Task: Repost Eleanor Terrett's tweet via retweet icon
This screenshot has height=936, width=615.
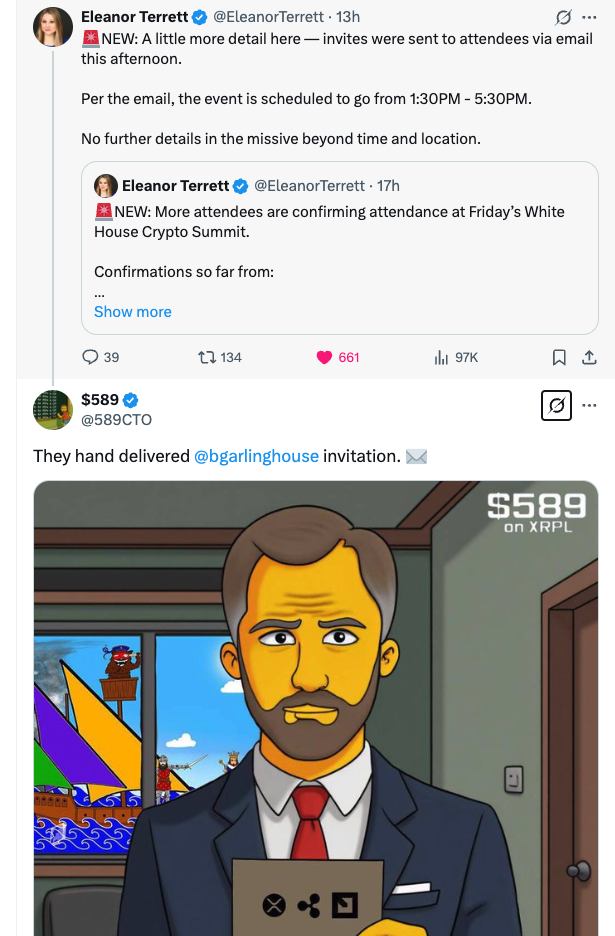Action: [x=207, y=357]
